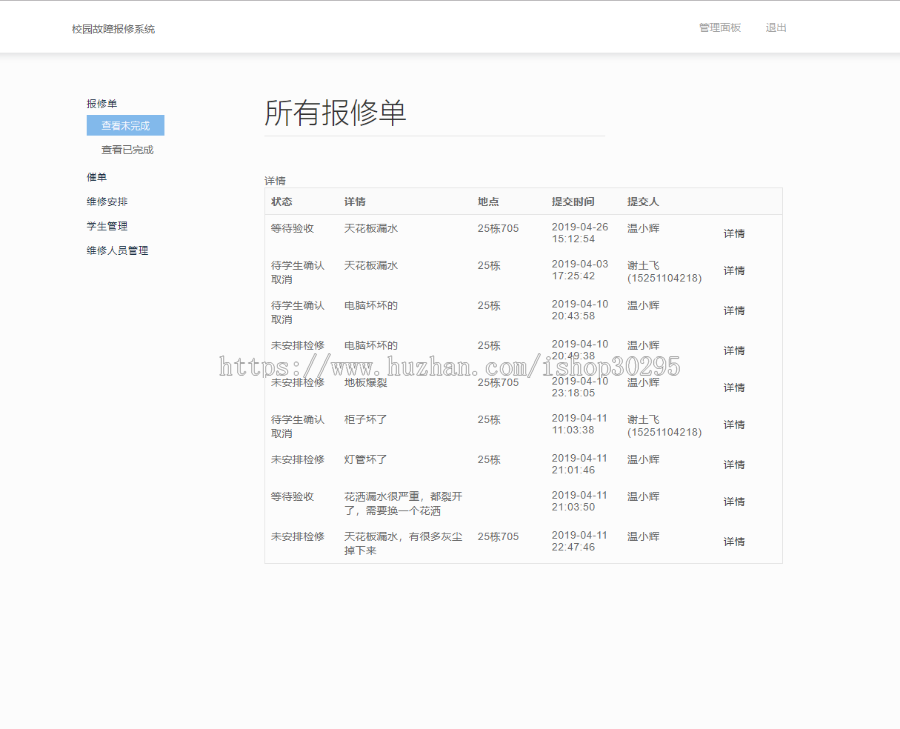Select 查看未完成 in the sidebar

pos(126,126)
